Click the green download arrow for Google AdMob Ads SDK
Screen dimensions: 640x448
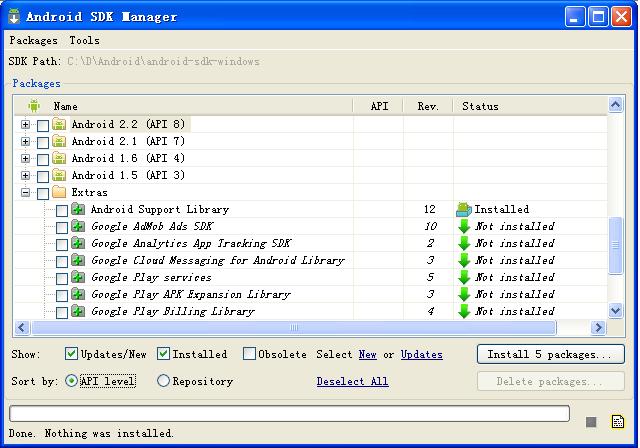point(464,226)
